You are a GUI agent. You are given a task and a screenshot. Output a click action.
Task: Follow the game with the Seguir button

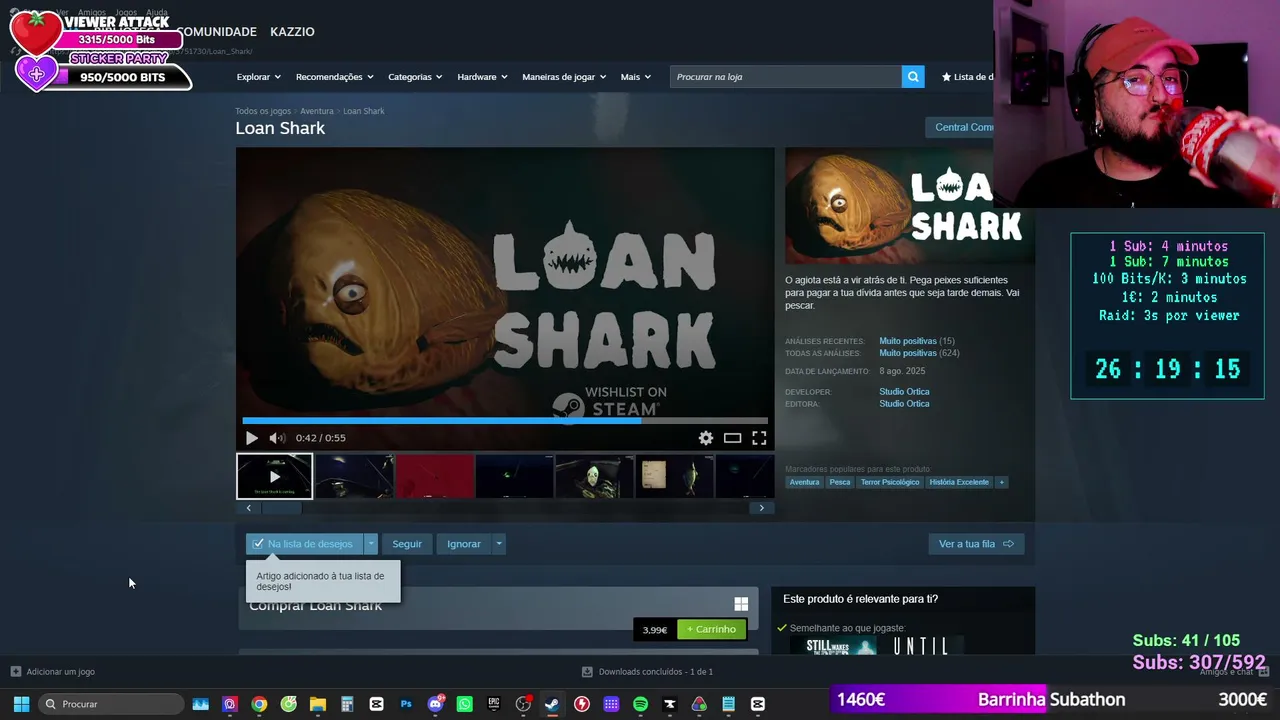pos(407,544)
